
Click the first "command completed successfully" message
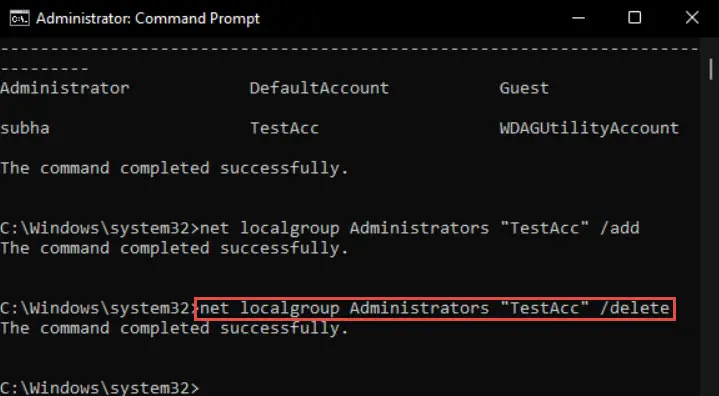(174, 168)
